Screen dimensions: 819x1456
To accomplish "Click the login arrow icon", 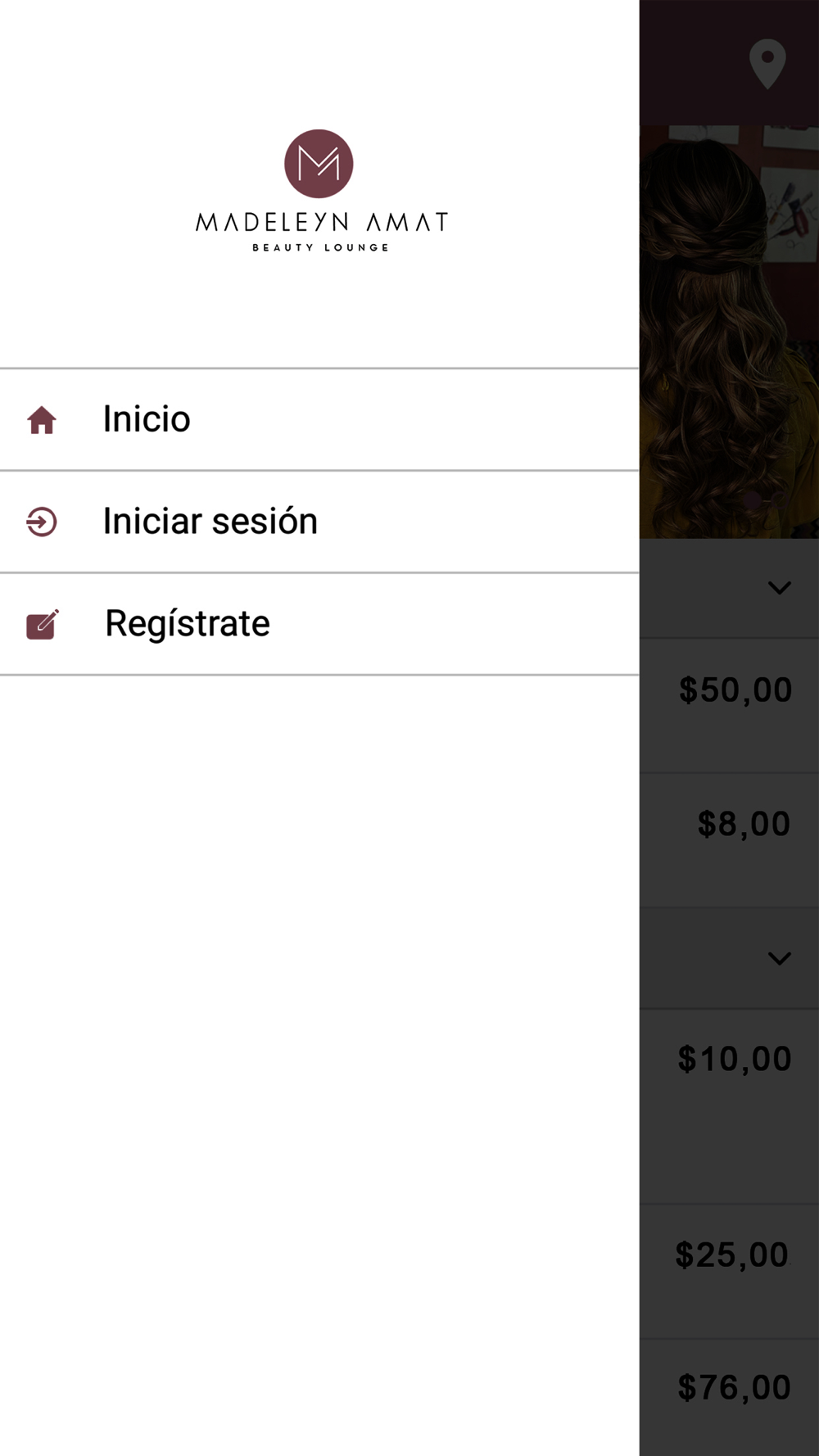I will (42, 522).
